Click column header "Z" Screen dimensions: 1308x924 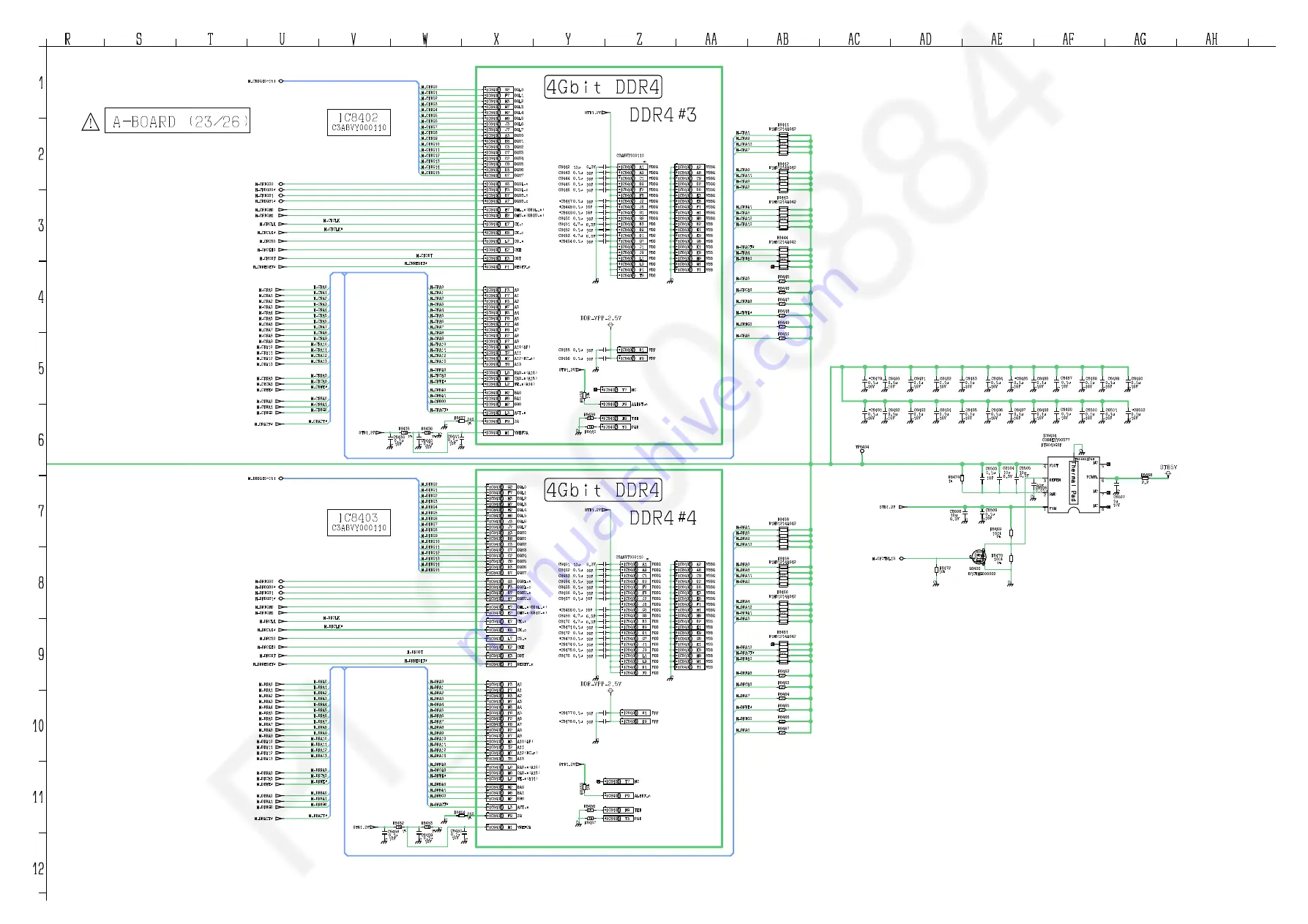[639, 40]
